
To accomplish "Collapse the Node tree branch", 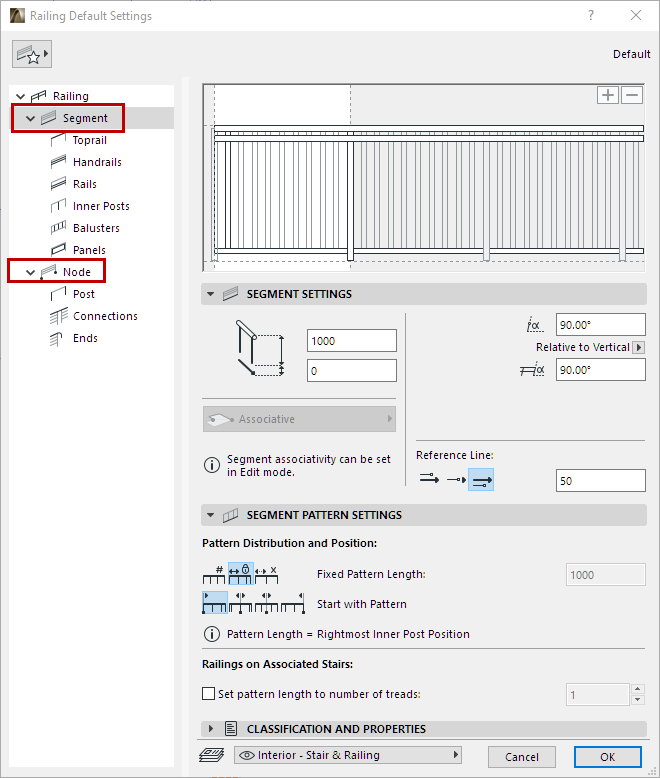I will click(30, 272).
